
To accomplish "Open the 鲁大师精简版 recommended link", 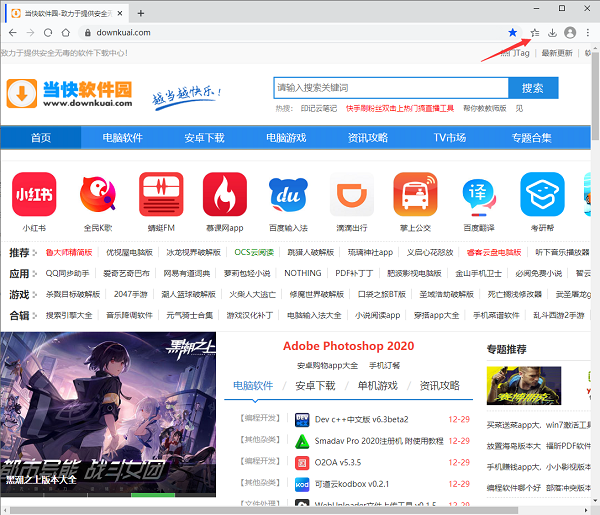I will 69,252.
